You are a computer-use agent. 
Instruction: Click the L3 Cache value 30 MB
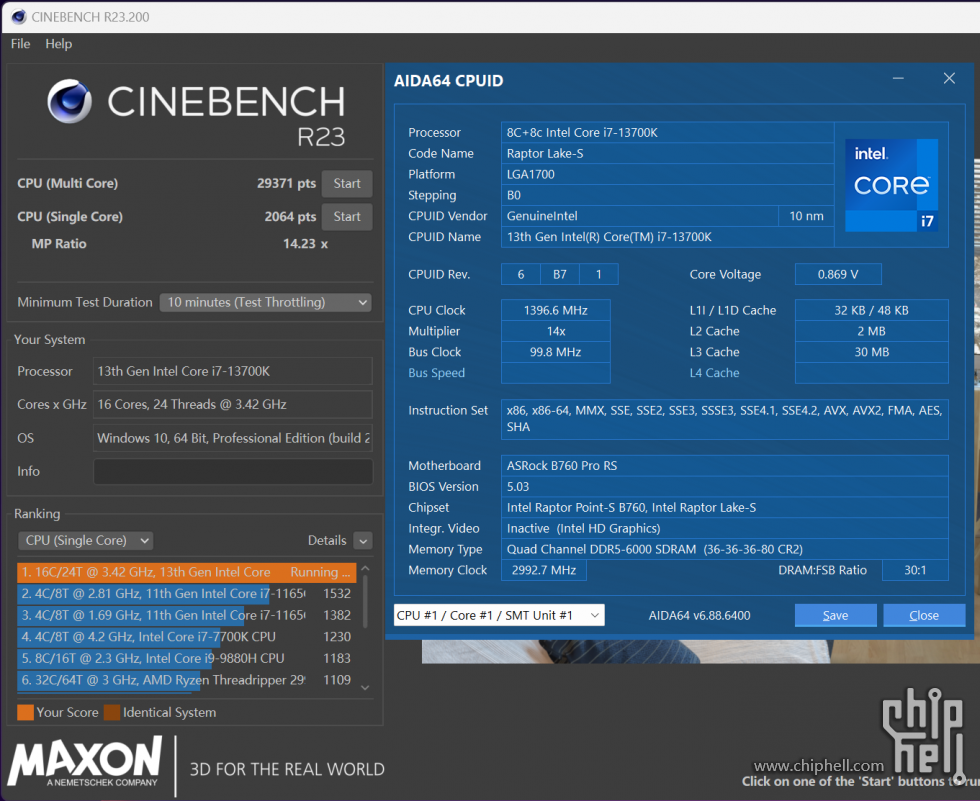(x=871, y=352)
